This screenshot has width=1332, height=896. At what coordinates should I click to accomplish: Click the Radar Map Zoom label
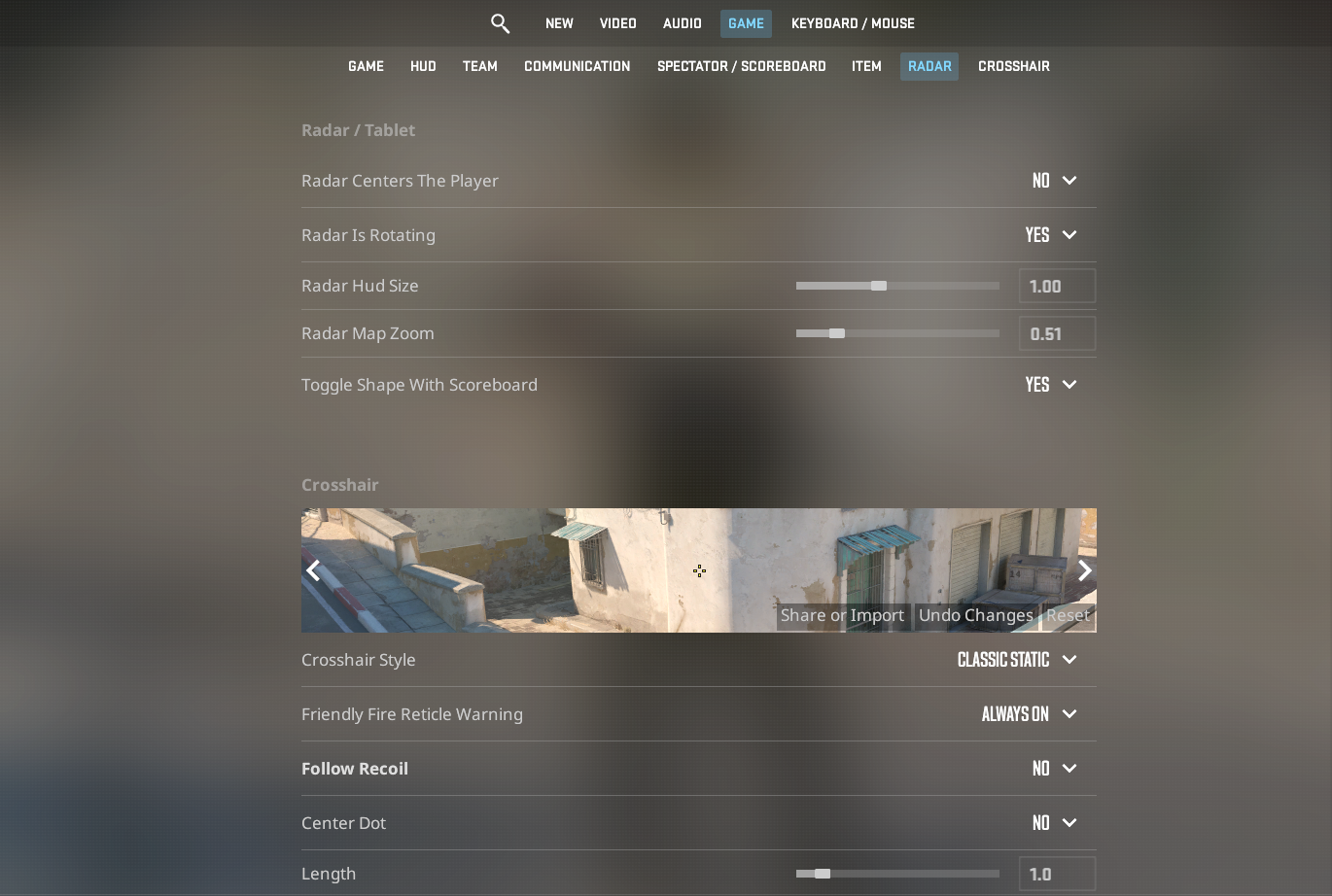pyautogui.click(x=368, y=333)
